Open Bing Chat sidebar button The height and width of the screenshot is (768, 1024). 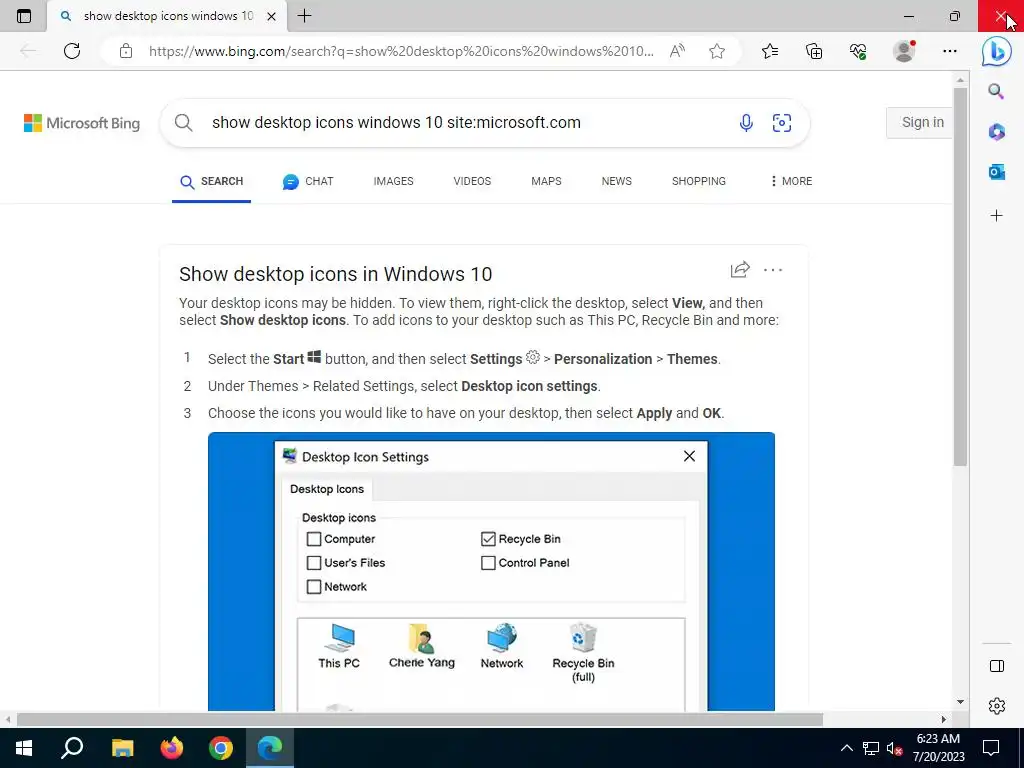[x=997, y=51]
